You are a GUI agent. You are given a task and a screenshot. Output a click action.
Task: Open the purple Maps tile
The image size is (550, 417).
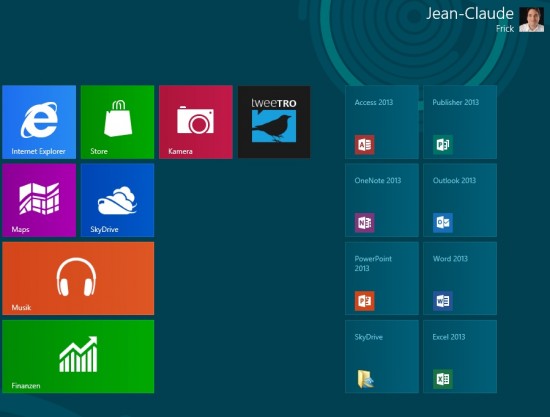point(39,200)
